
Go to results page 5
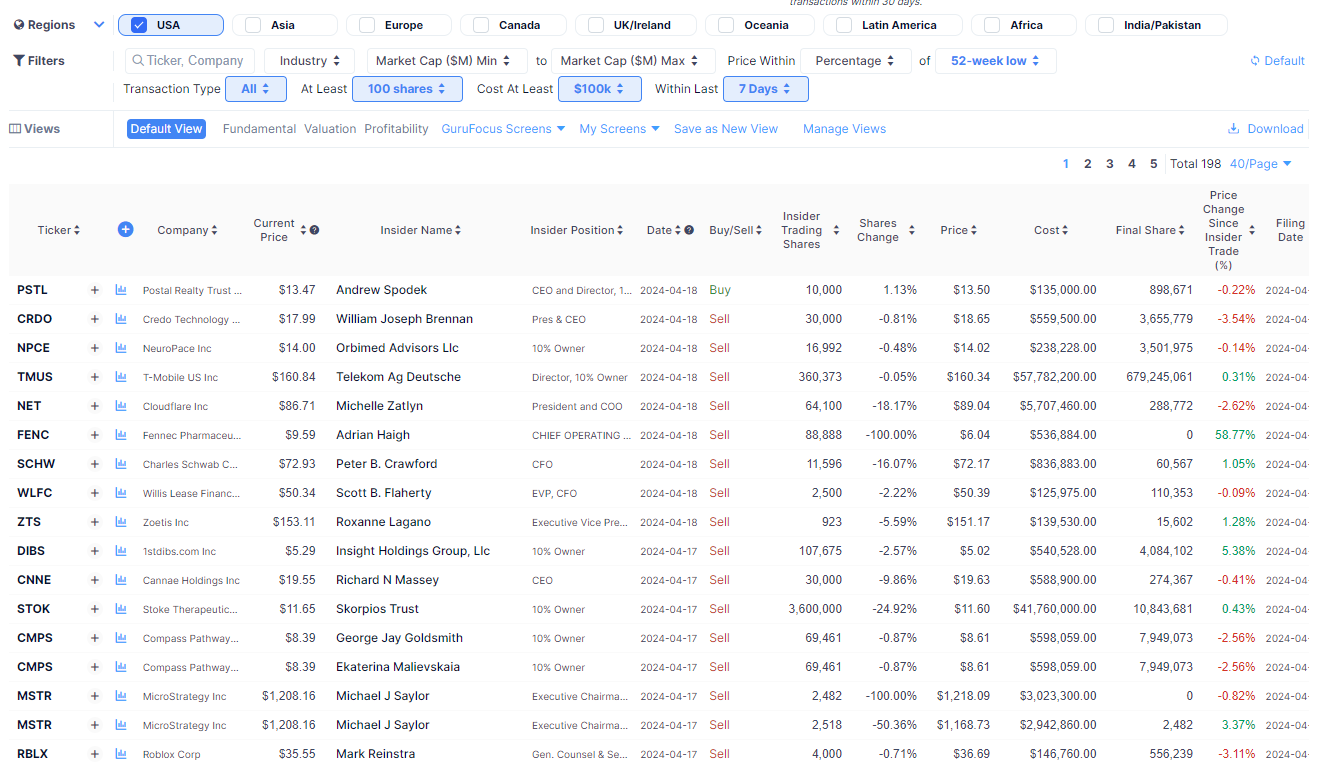[x=1154, y=164]
